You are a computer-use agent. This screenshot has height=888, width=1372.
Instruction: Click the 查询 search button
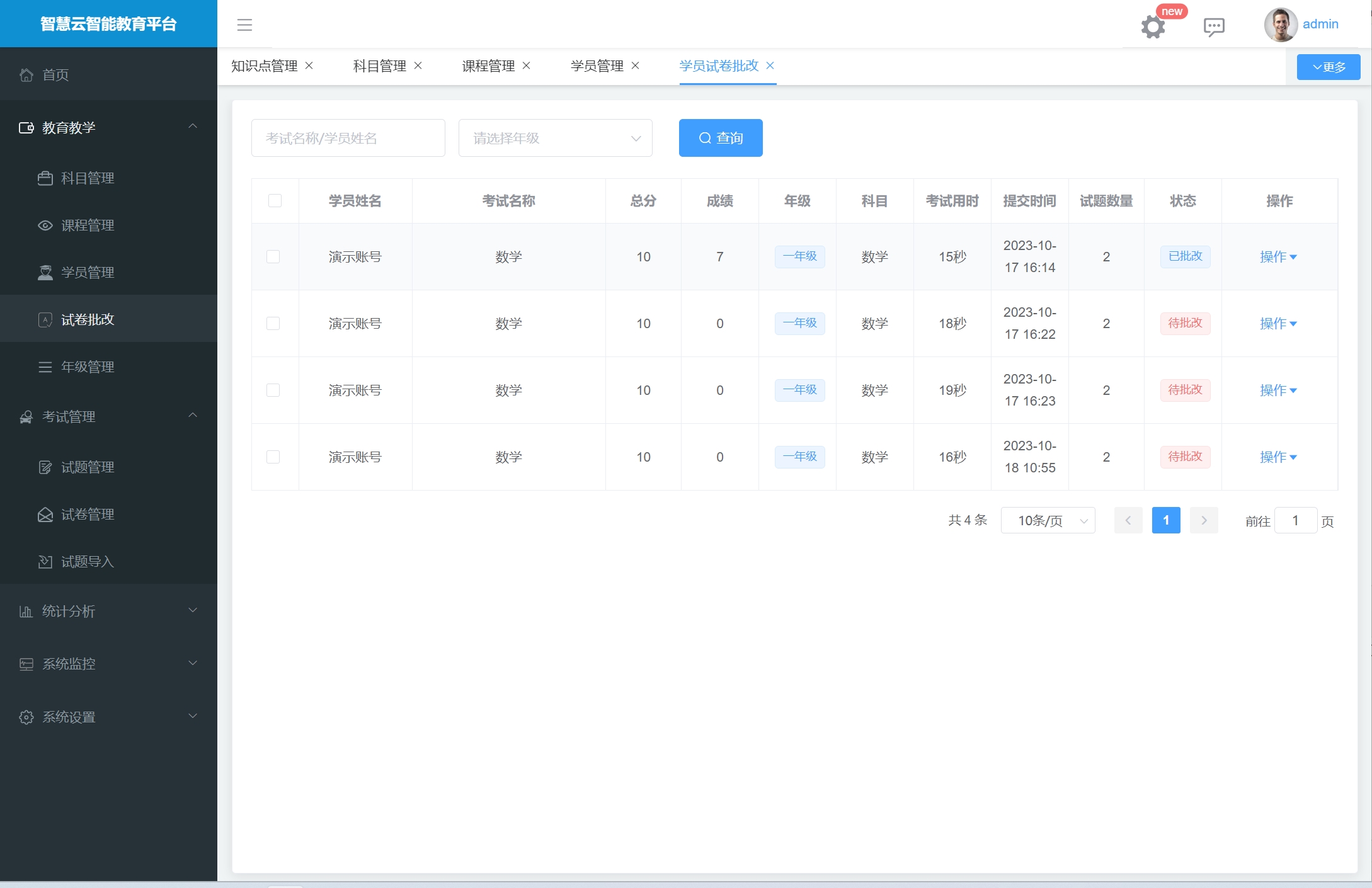pos(720,138)
